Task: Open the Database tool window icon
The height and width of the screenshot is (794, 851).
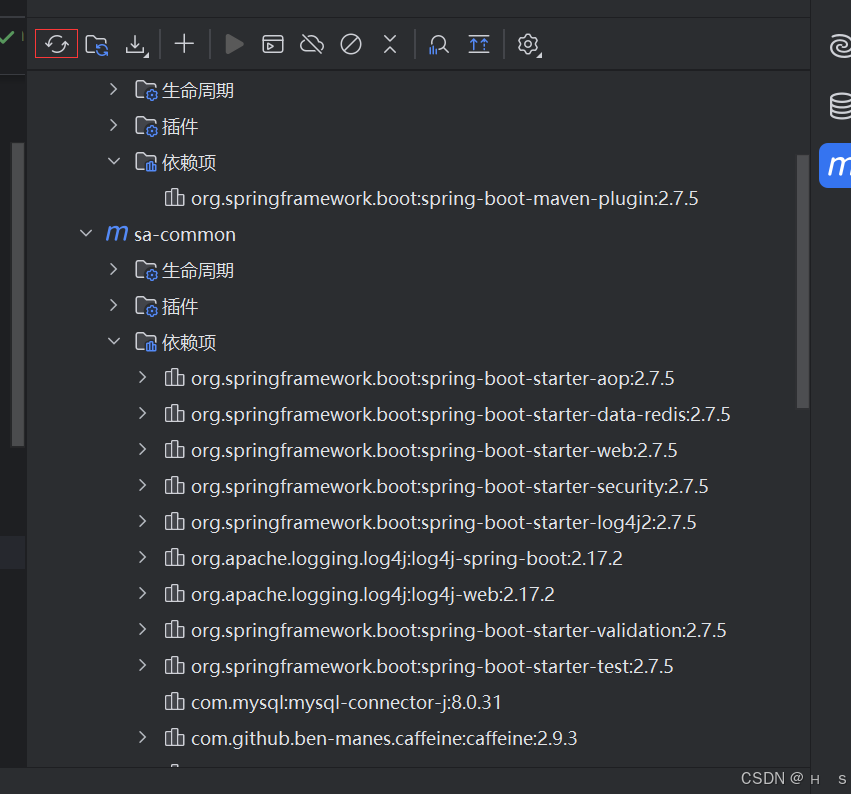Action: click(x=841, y=105)
